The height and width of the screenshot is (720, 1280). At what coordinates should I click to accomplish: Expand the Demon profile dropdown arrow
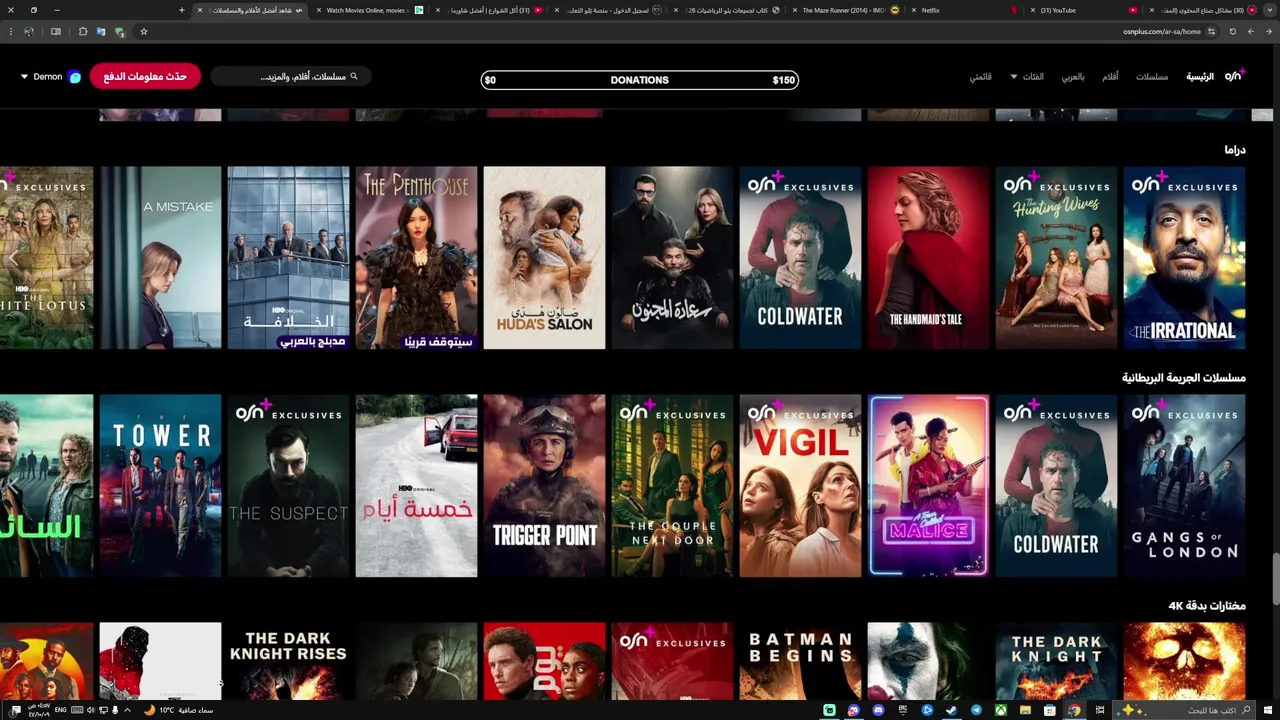coord(25,77)
